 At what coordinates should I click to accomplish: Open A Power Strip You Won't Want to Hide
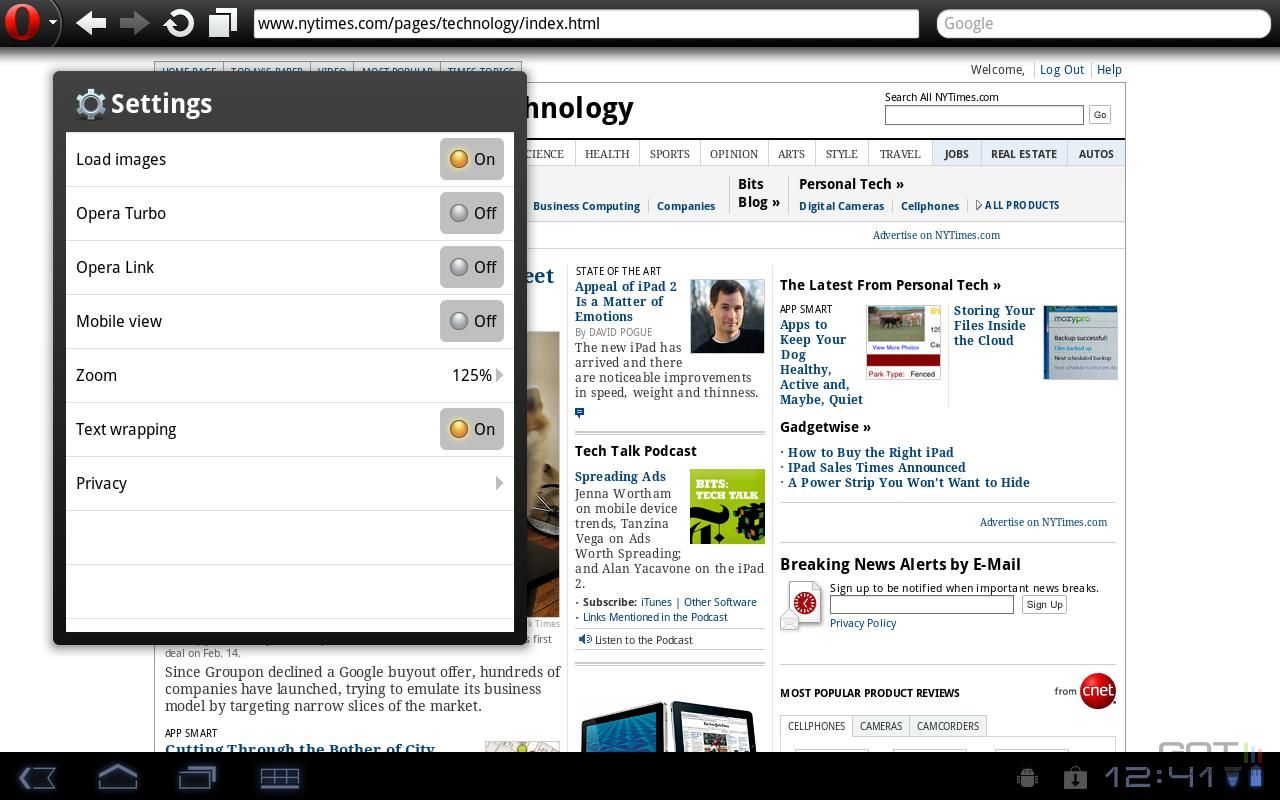click(x=909, y=482)
